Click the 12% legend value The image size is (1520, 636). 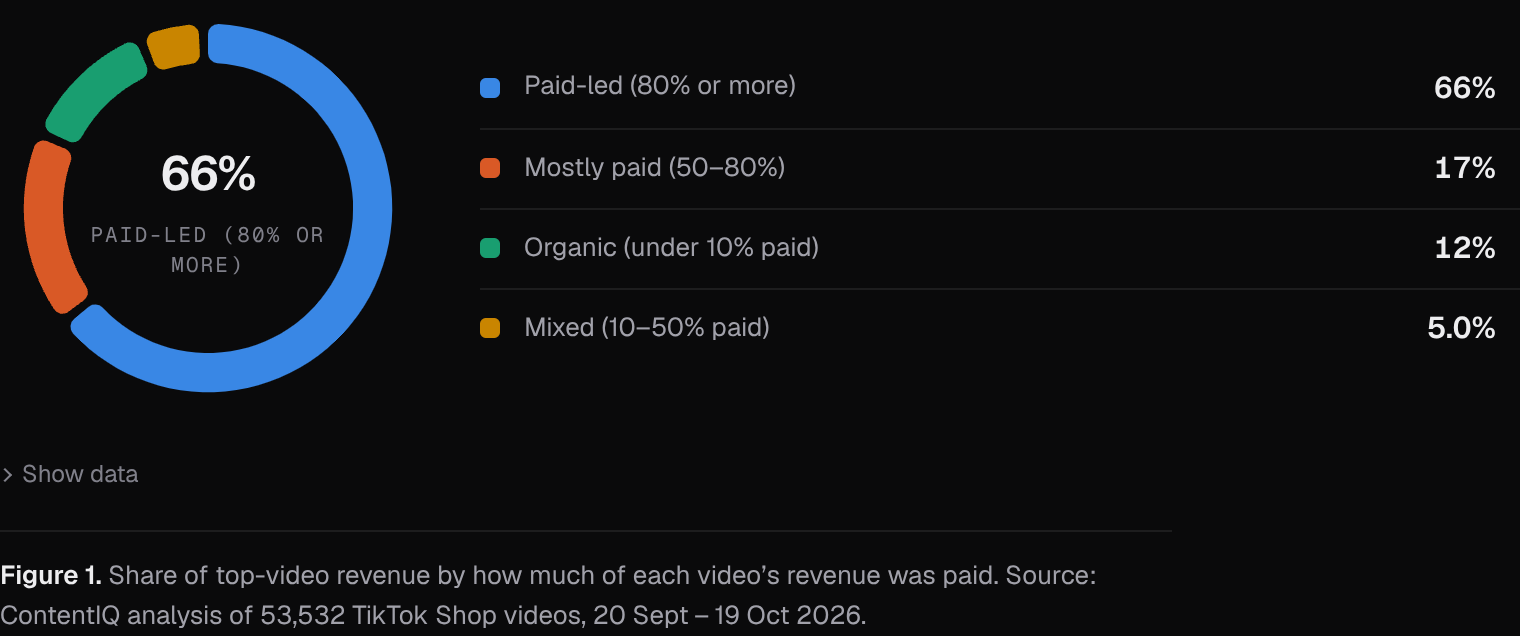click(x=1464, y=248)
